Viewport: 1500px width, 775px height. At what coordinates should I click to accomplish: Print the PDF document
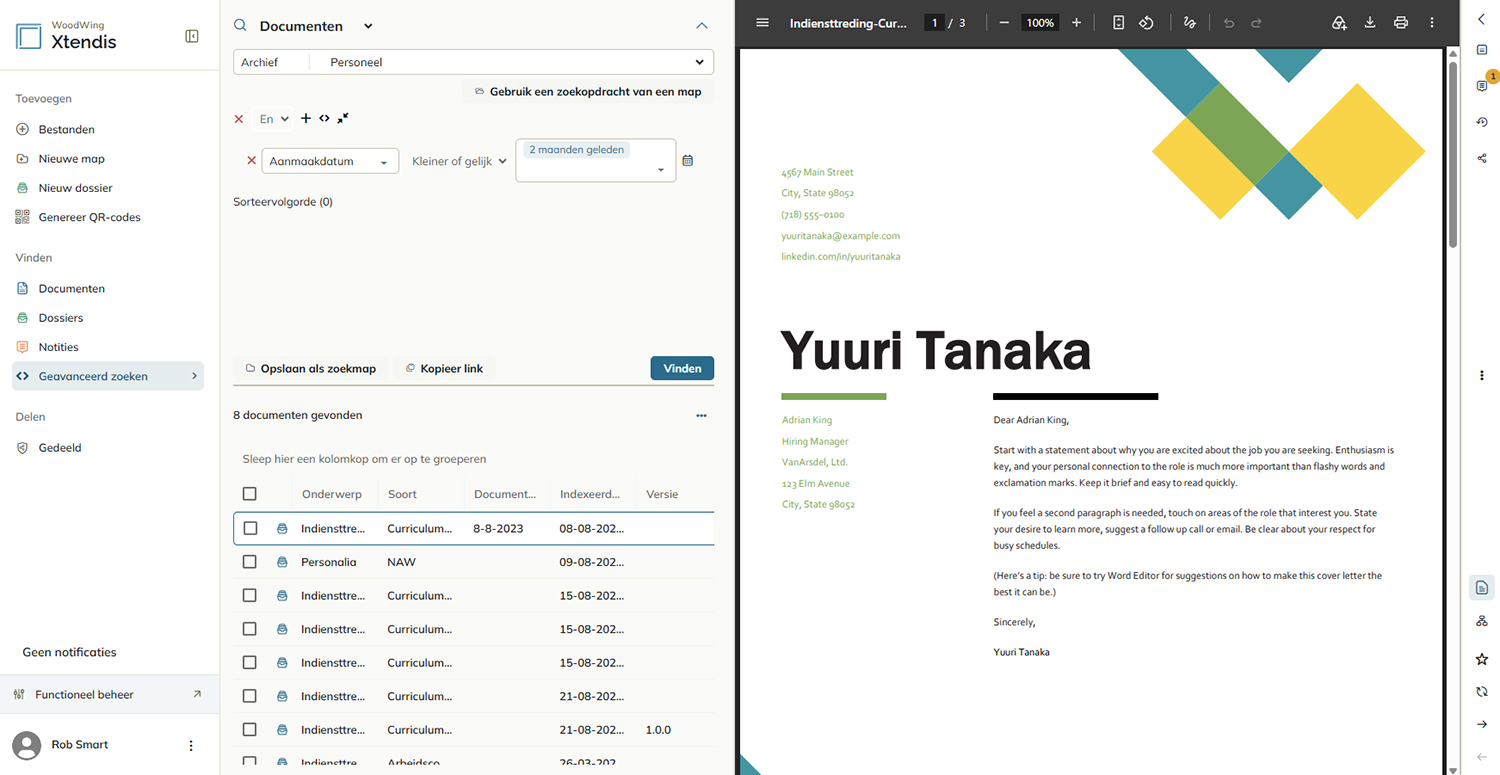[x=1401, y=22]
